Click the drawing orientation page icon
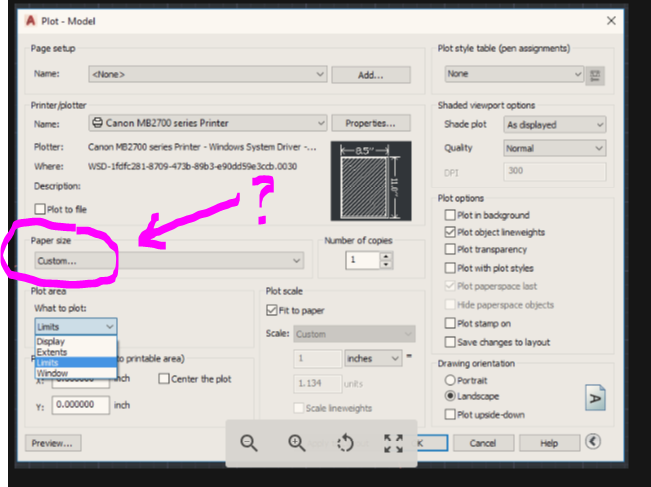The width and height of the screenshot is (651, 487). click(595, 397)
